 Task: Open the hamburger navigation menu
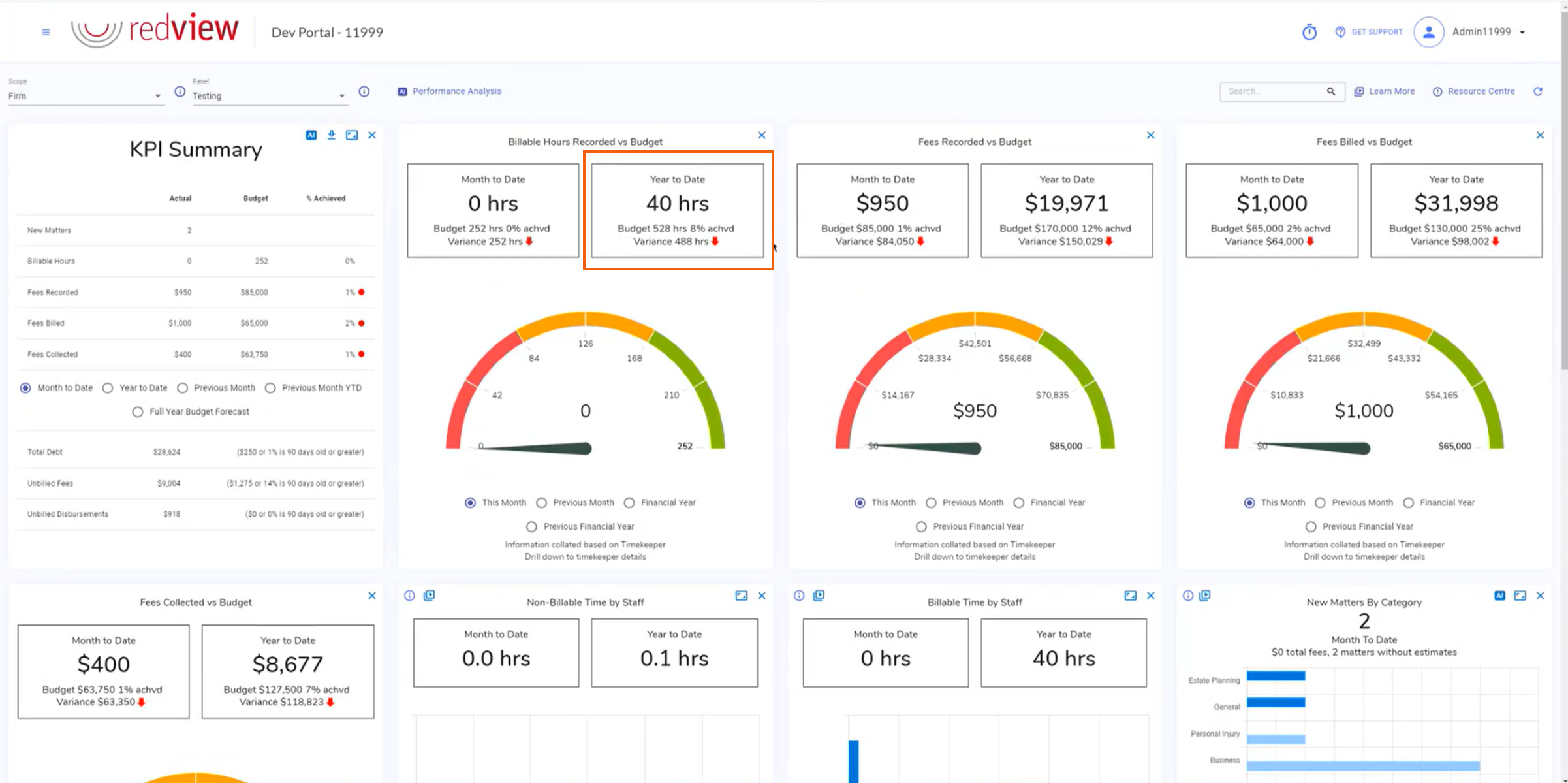(x=46, y=32)
